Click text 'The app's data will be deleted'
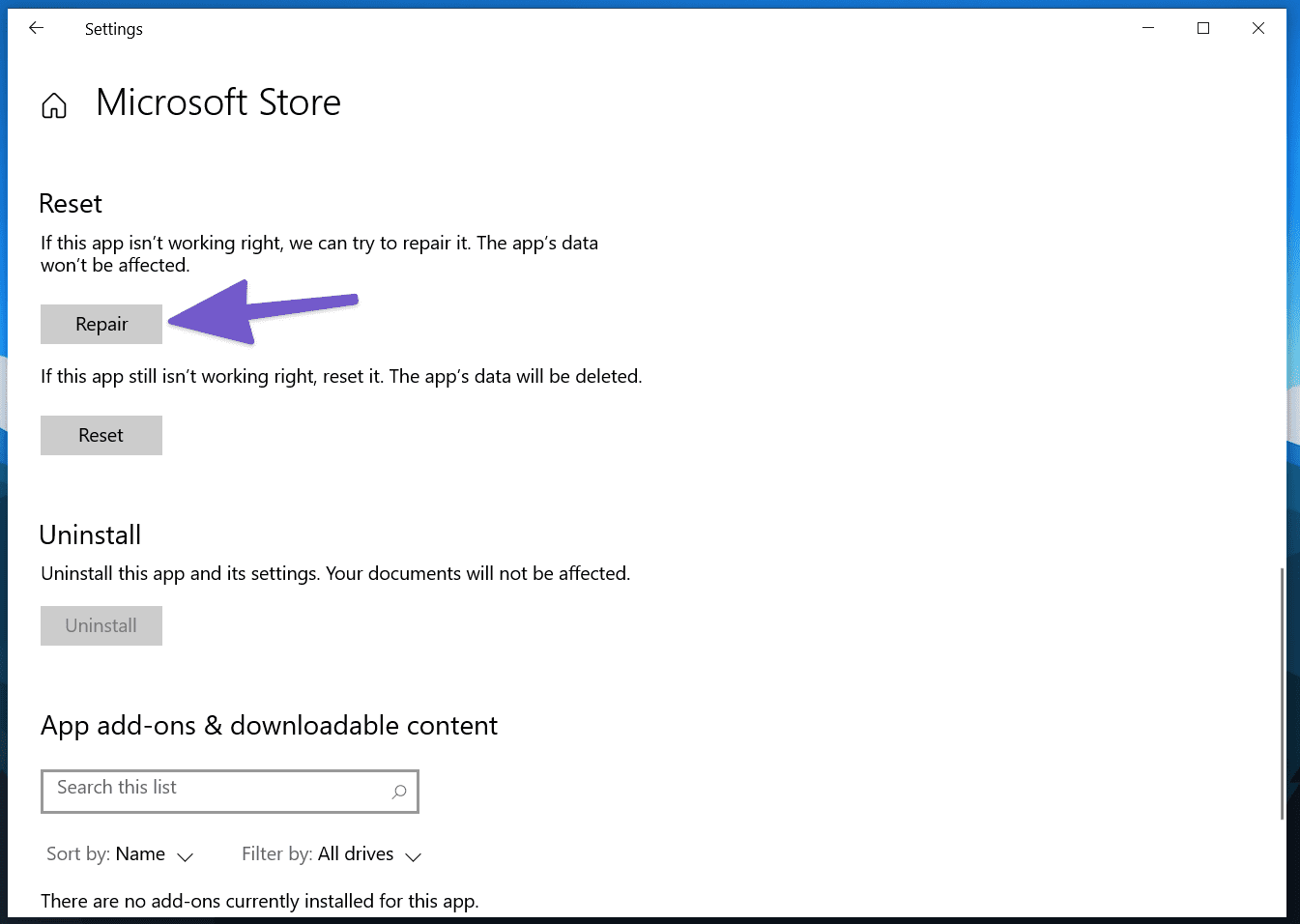The height and width of the screenshot is (924, 1300). click(515, 376)
